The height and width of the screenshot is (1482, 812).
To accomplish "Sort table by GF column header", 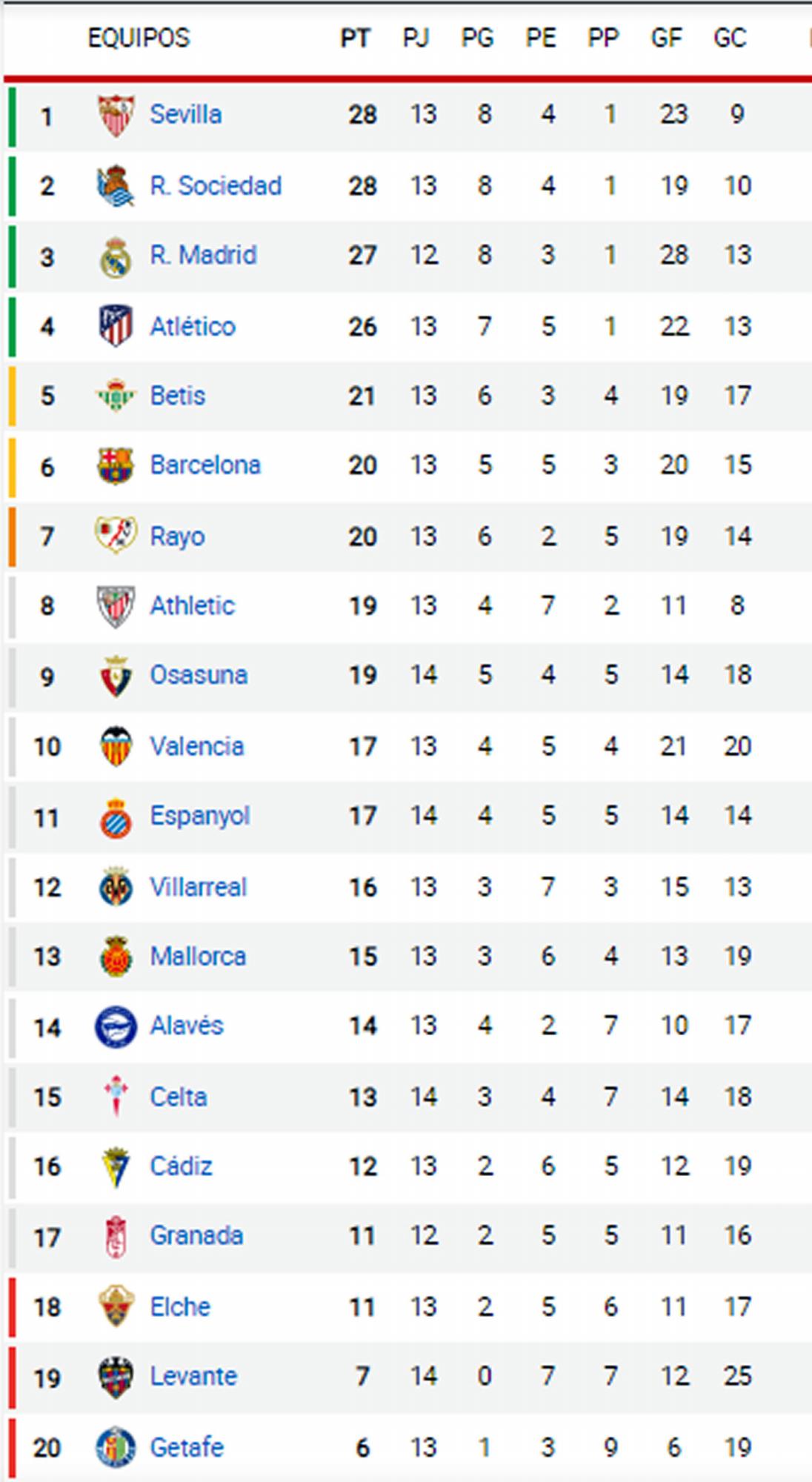I will 666,38.
